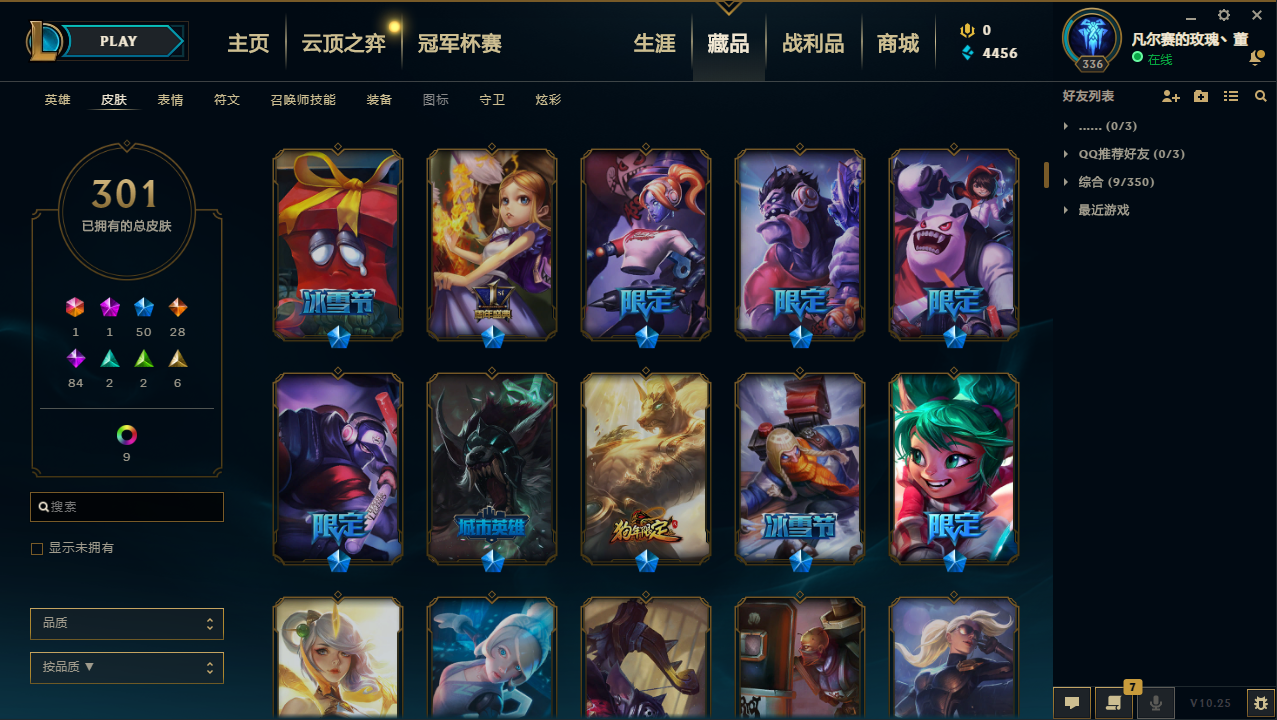Click the add friend icon
The image size is (1277, 720).
pyautogui.click(x=1171, y=96)
